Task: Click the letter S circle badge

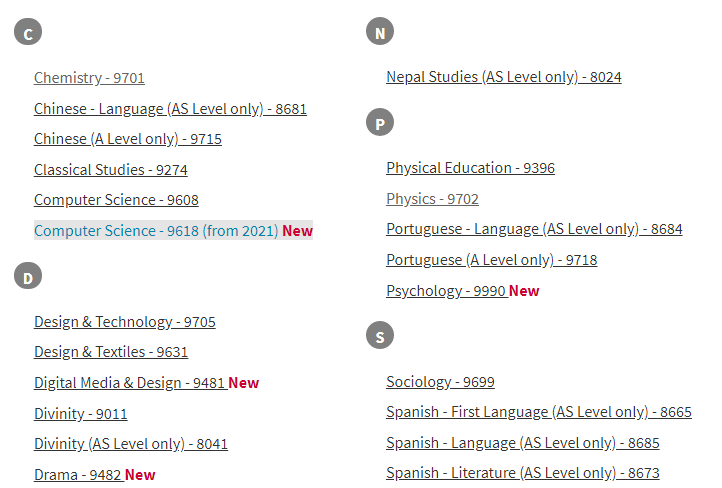Action: 380,336
